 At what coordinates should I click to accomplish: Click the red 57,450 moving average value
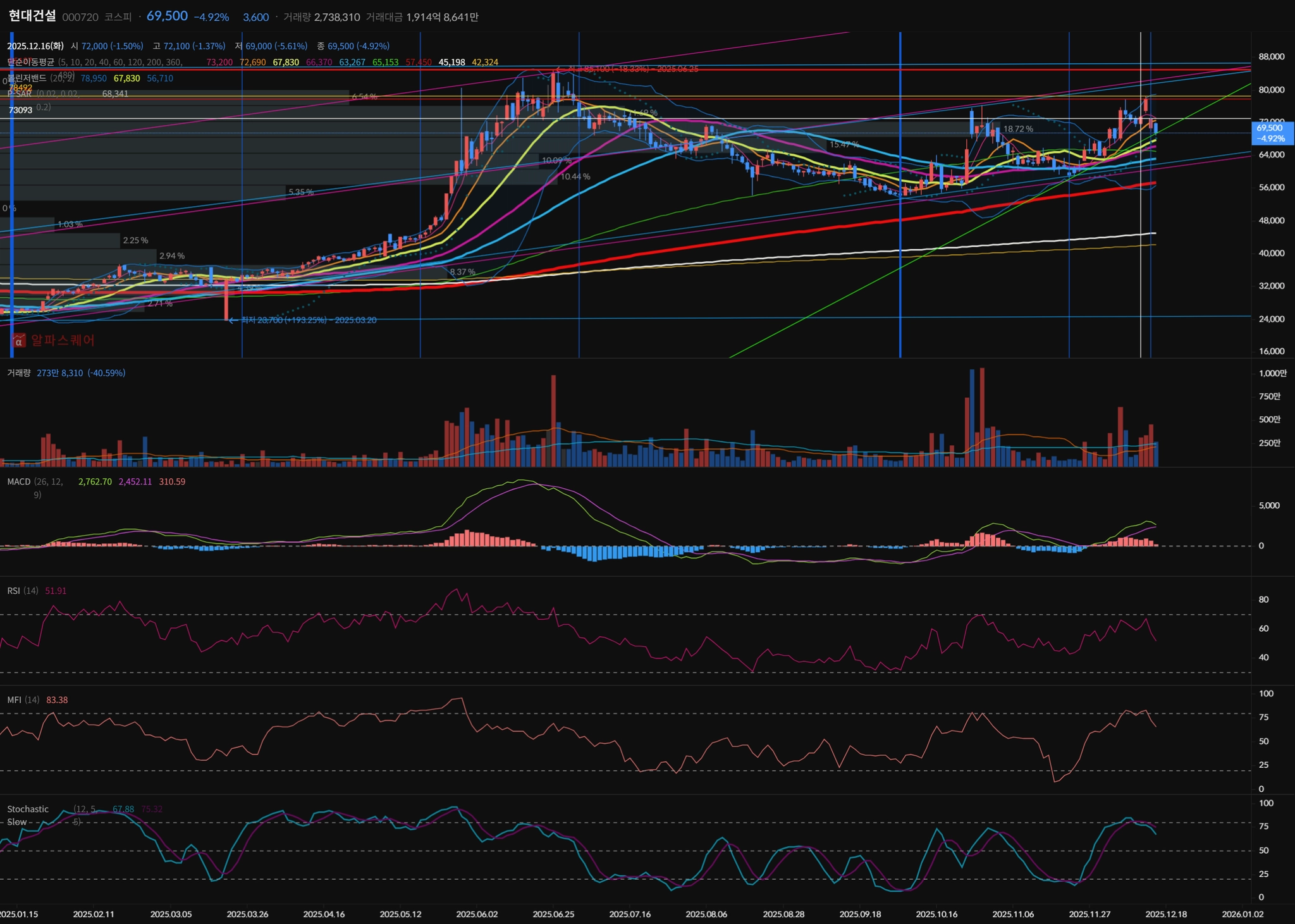pyautogui.click(x=419, y=62)
